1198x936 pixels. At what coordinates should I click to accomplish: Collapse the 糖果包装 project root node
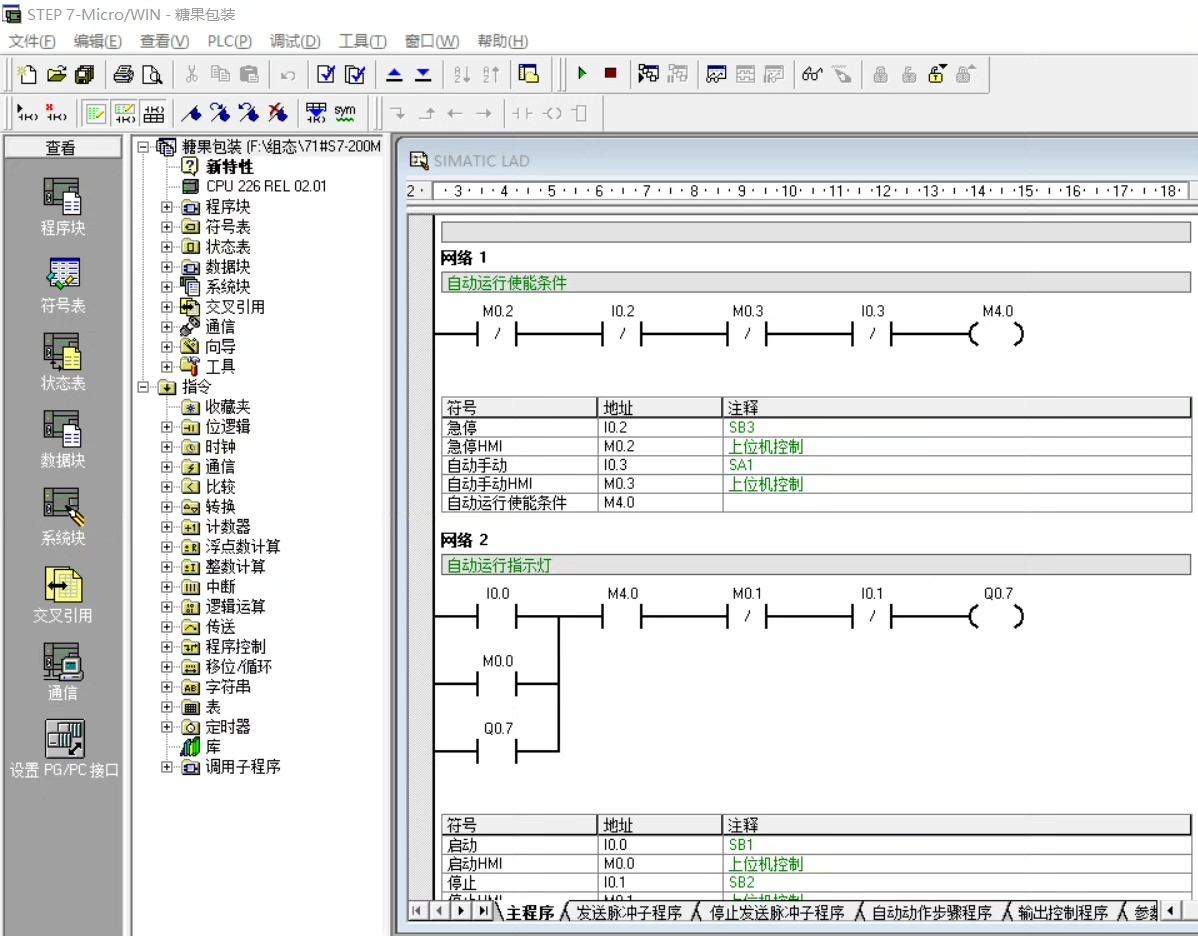pyautogui.click(x=144, y=146)
